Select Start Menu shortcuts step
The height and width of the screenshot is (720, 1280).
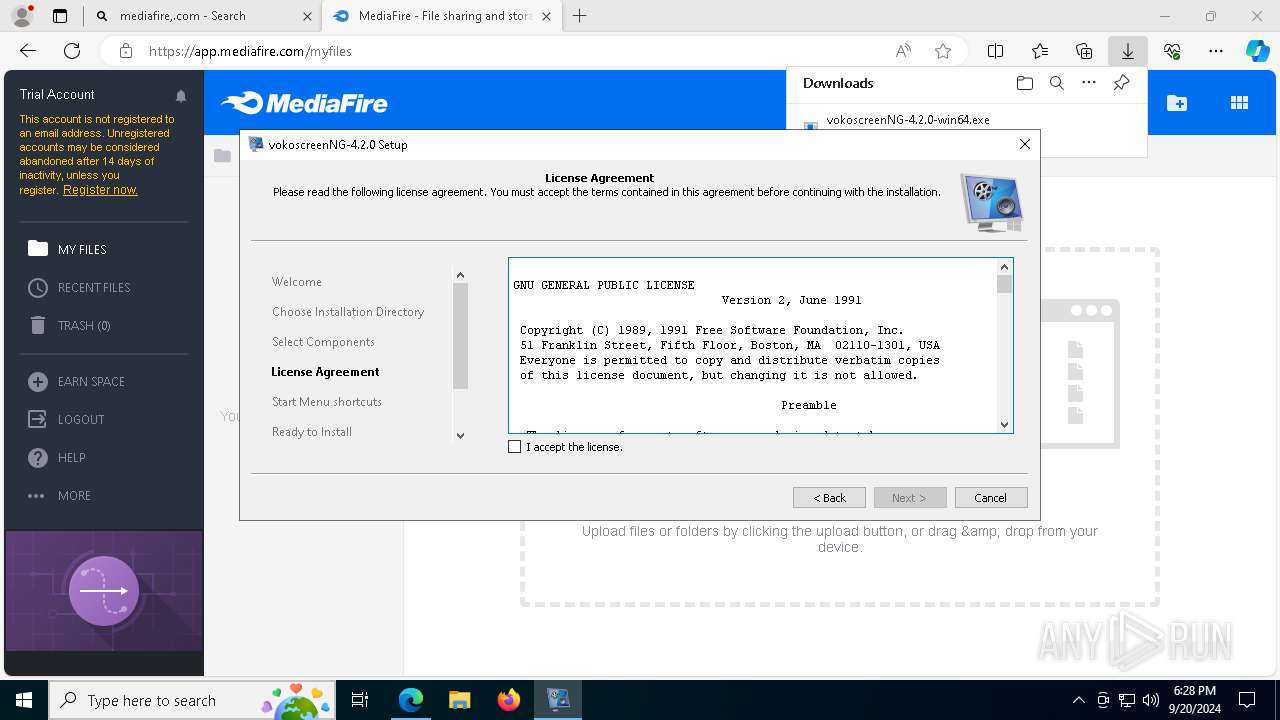click(x=327, y=402)
